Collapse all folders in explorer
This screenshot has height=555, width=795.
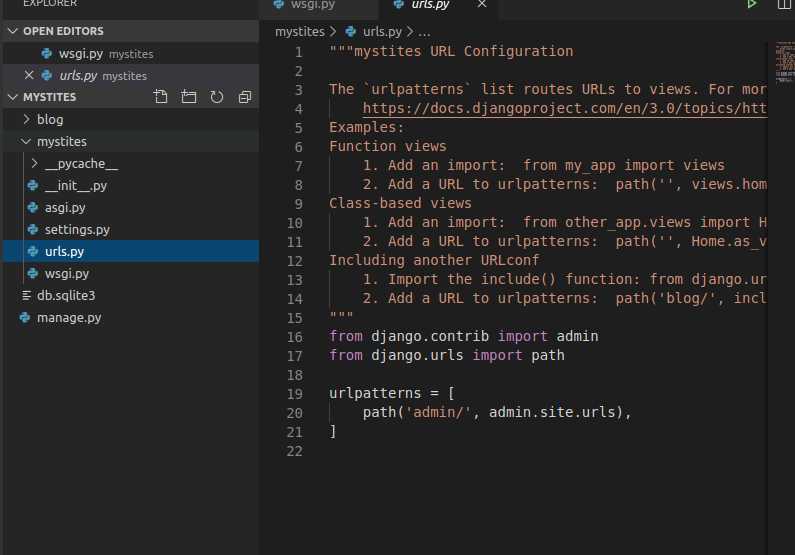[245, 96]
